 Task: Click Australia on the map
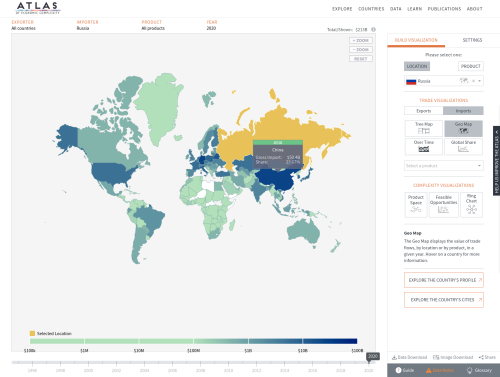(303, 231)
